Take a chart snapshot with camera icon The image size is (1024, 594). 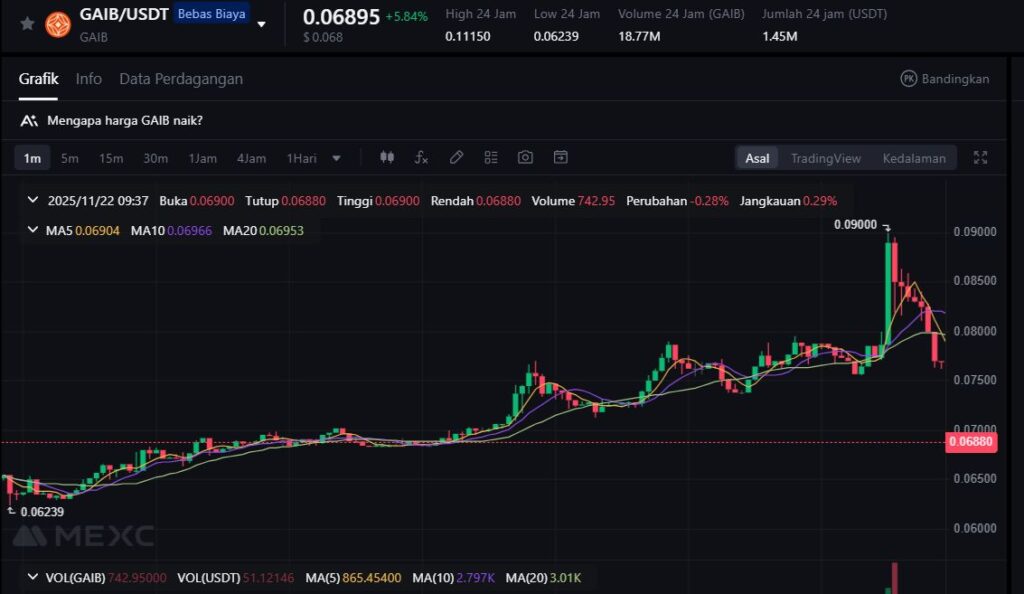click(525, 158)
